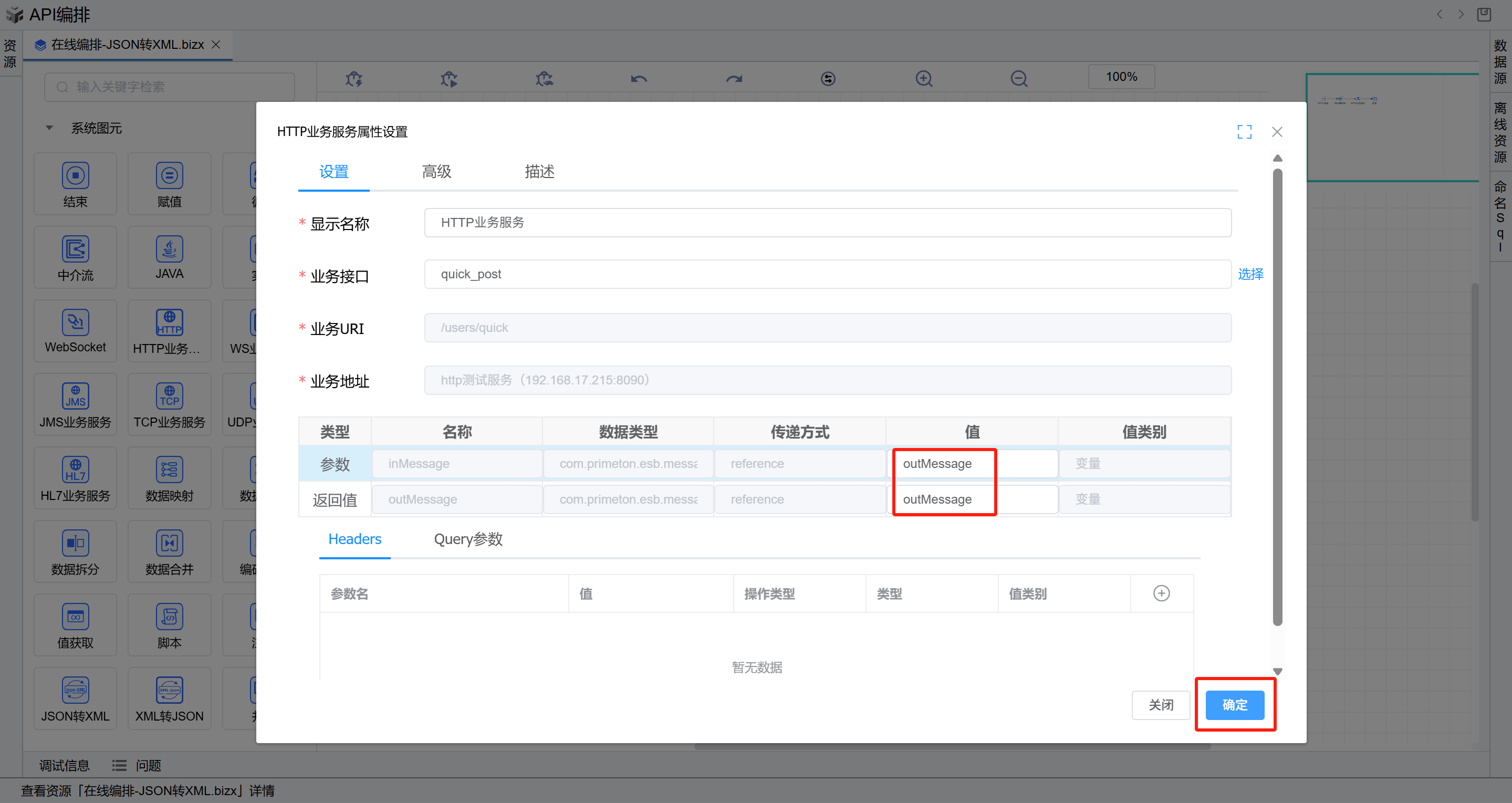Viewport: 1512px width, 803px height.
Task: Click the add header row plus icon
Action: [x=1161, y=593]
